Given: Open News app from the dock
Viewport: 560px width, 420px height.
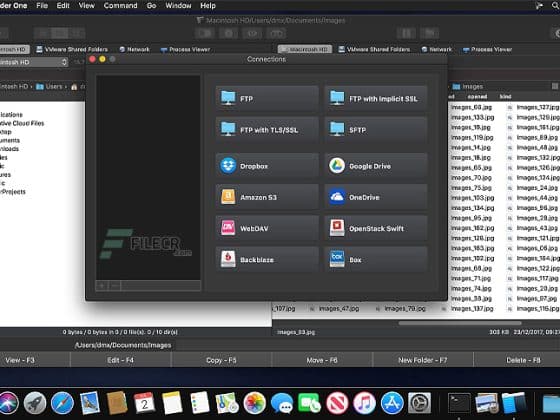Looking at the screenshot, I should [x=337, y=403].
